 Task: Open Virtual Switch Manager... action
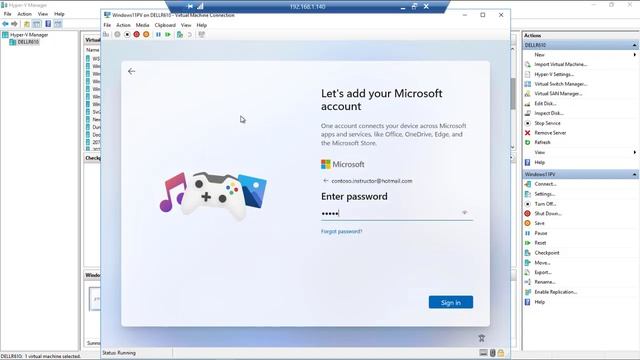tap(561, 84)
